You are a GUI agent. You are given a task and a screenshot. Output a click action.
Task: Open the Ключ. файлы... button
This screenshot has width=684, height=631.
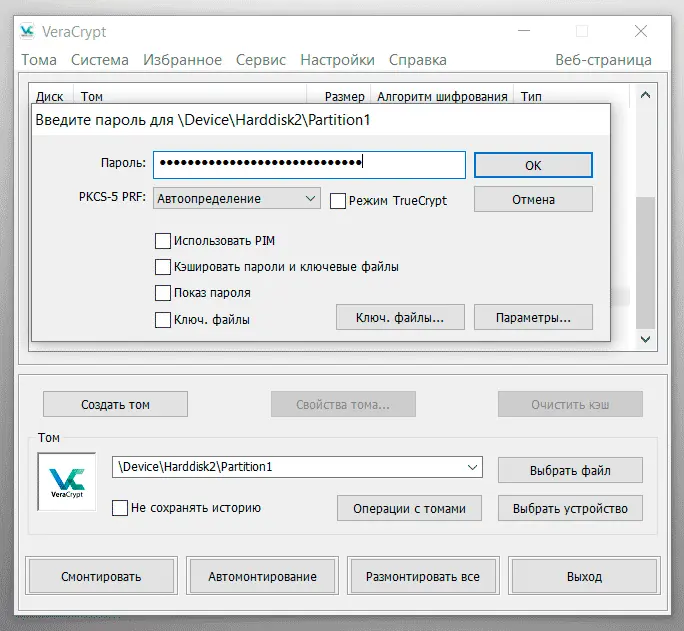click(400, 317)
